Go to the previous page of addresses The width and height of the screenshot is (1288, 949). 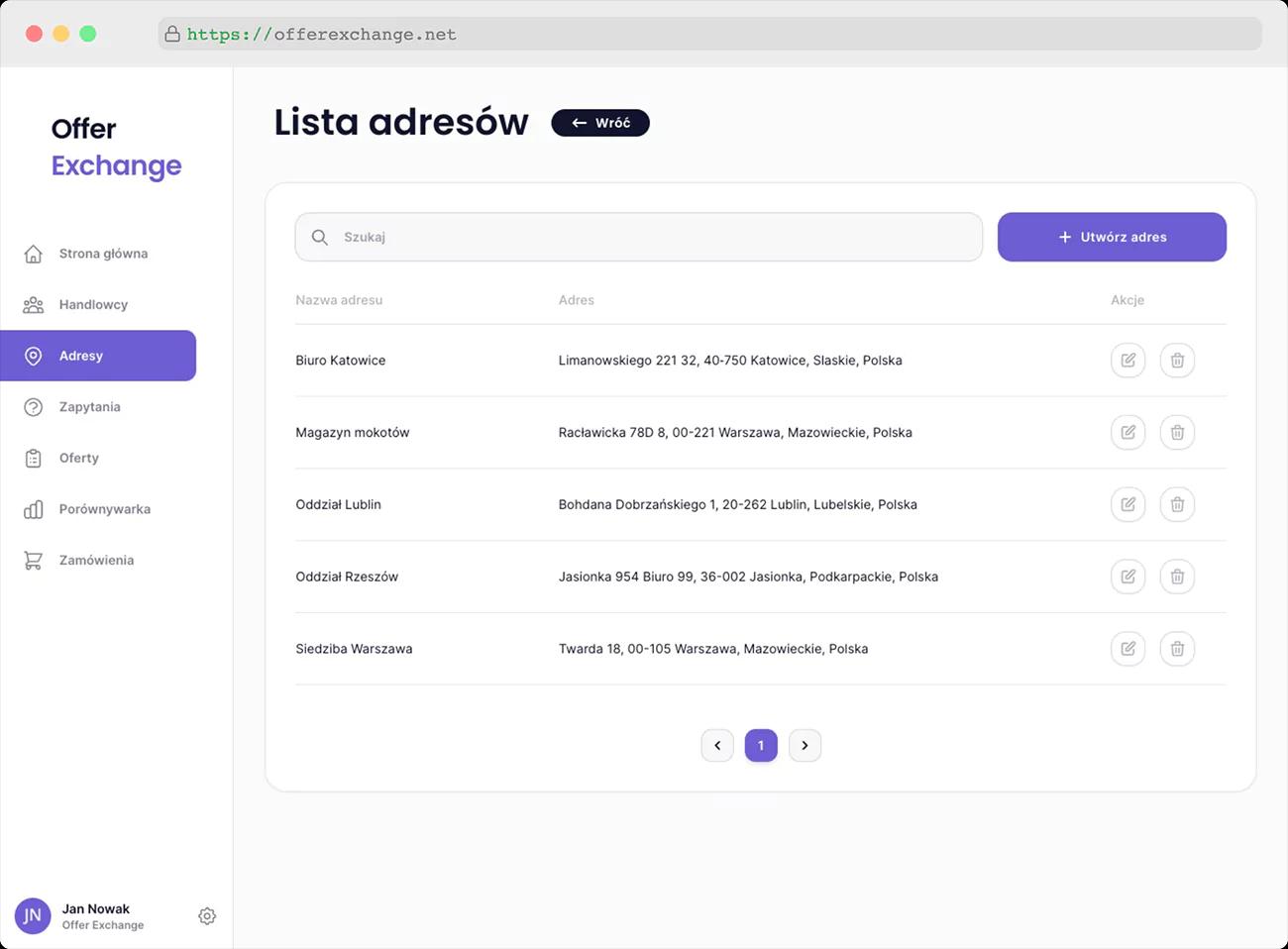tap(717, 746)
